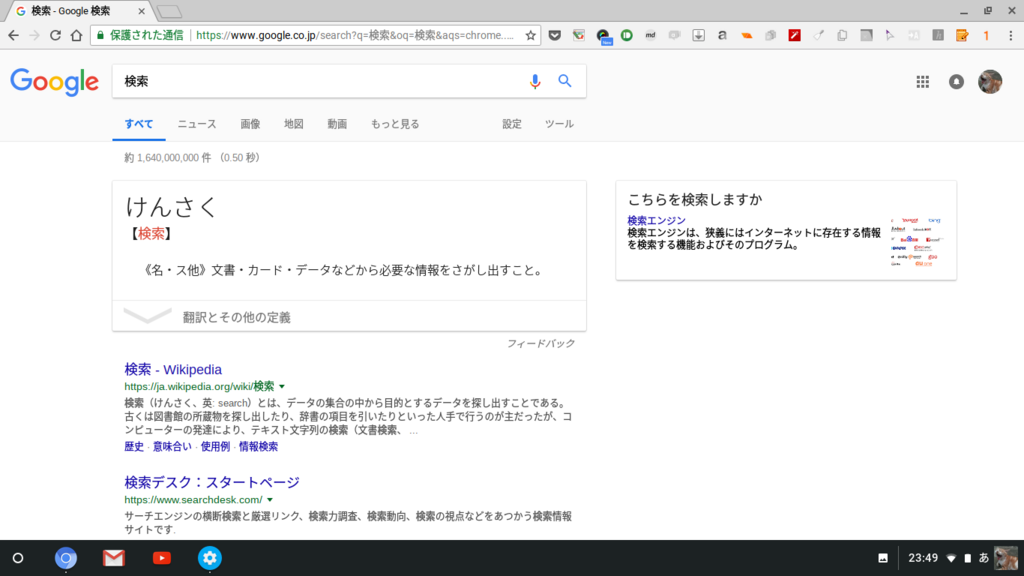The height and width of the screenshot is (576, 1024).
Task: Open Gmail from the shelf
Action: click(113, 558)
